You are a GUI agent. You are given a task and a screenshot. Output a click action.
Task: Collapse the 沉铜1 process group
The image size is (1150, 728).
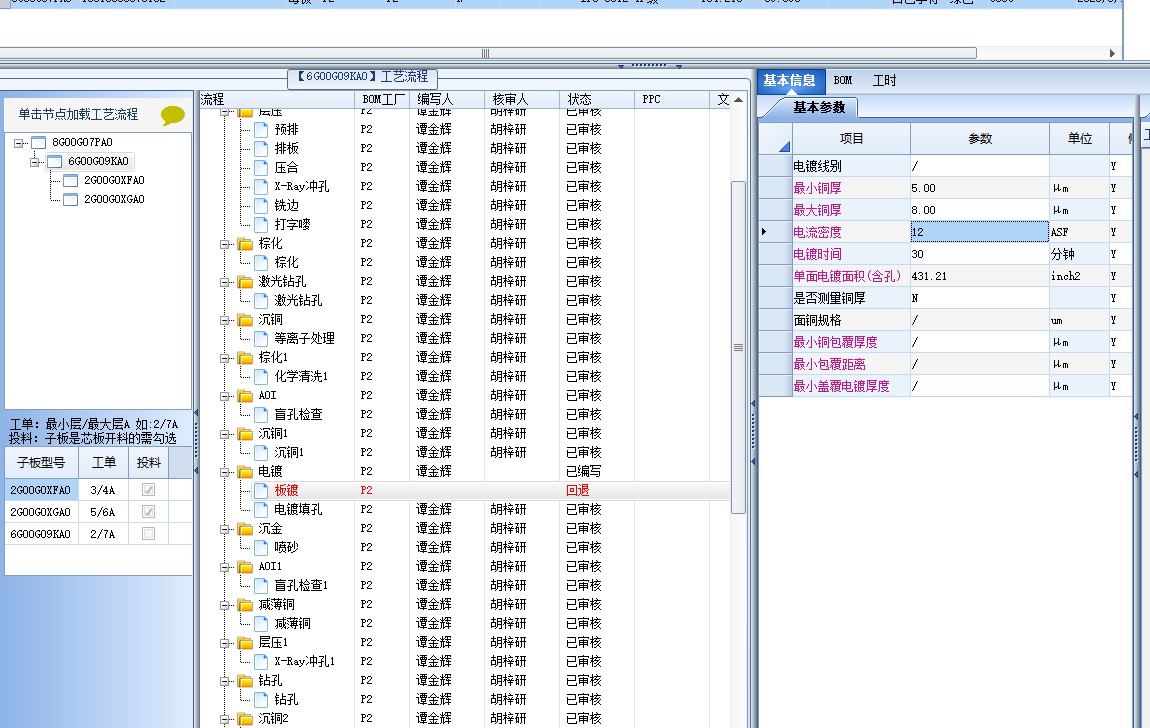pyautogui.click(x=225, y=435)
